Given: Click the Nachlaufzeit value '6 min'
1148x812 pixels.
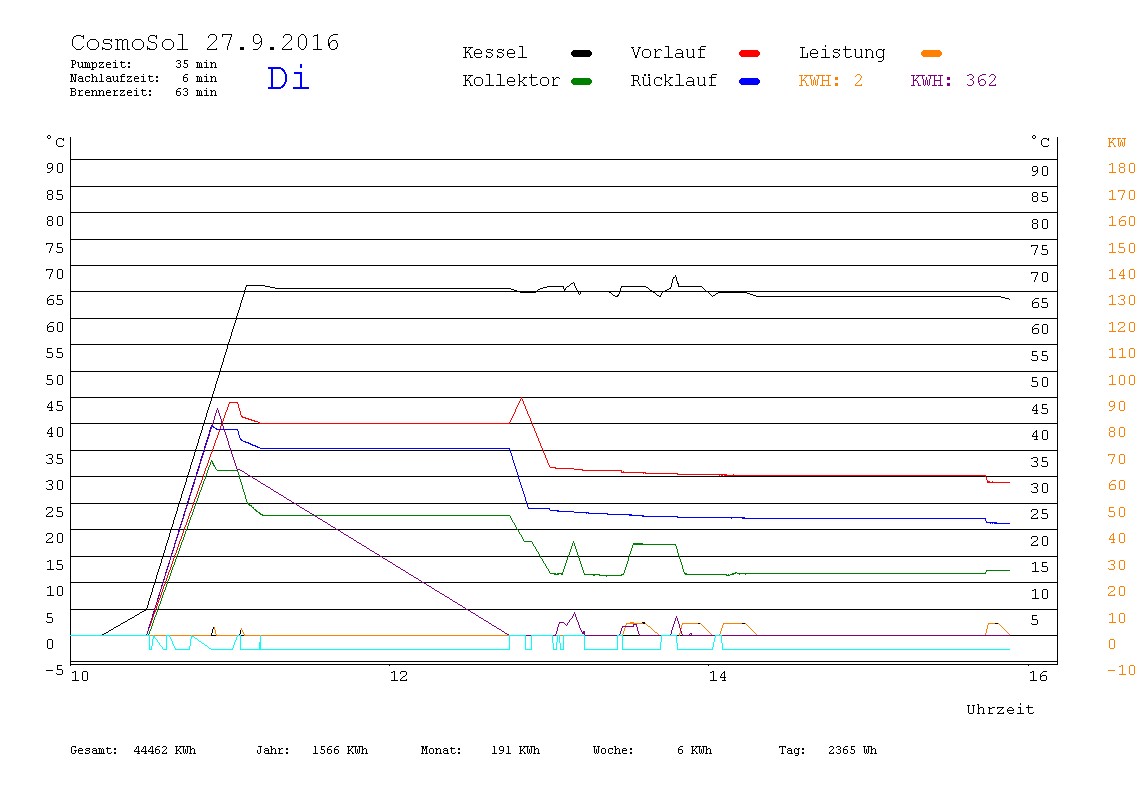Looking at the screenshot, I should coord(199,78).
